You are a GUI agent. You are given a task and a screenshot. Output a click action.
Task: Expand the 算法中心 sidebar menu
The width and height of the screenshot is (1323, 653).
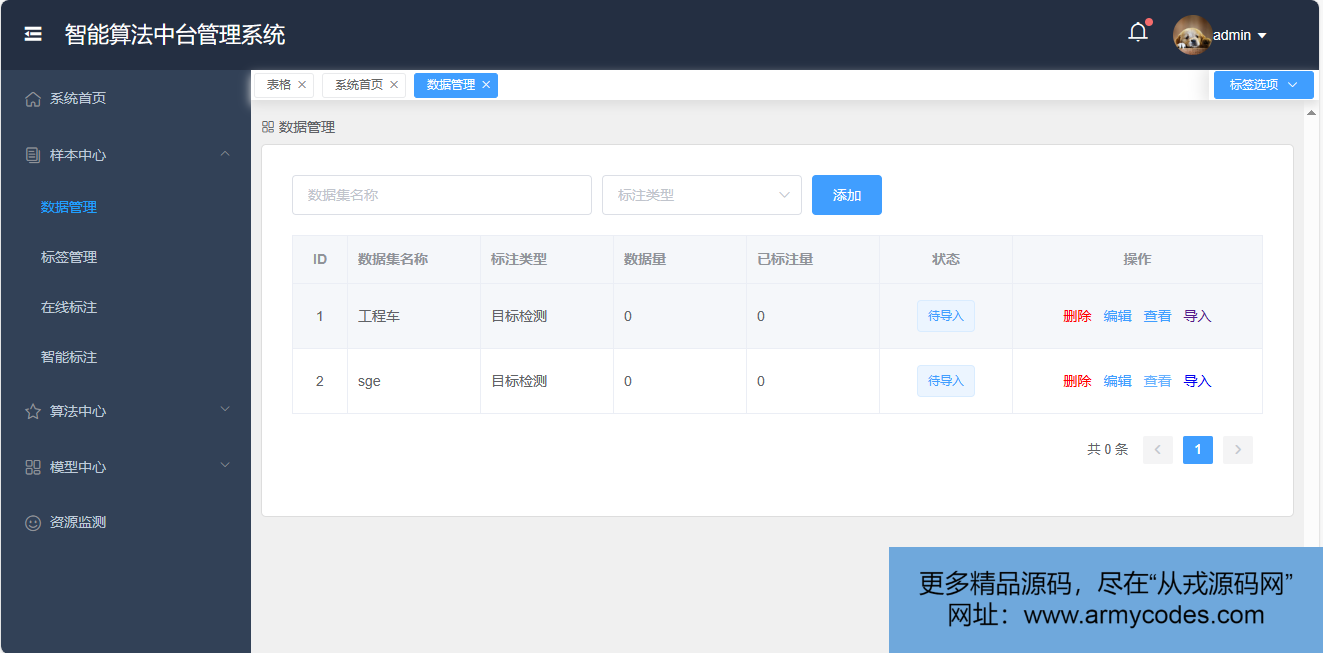(125, 411)
